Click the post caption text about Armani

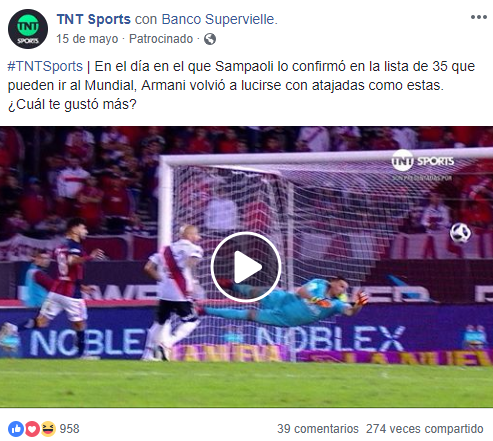[x=241, y=85]
